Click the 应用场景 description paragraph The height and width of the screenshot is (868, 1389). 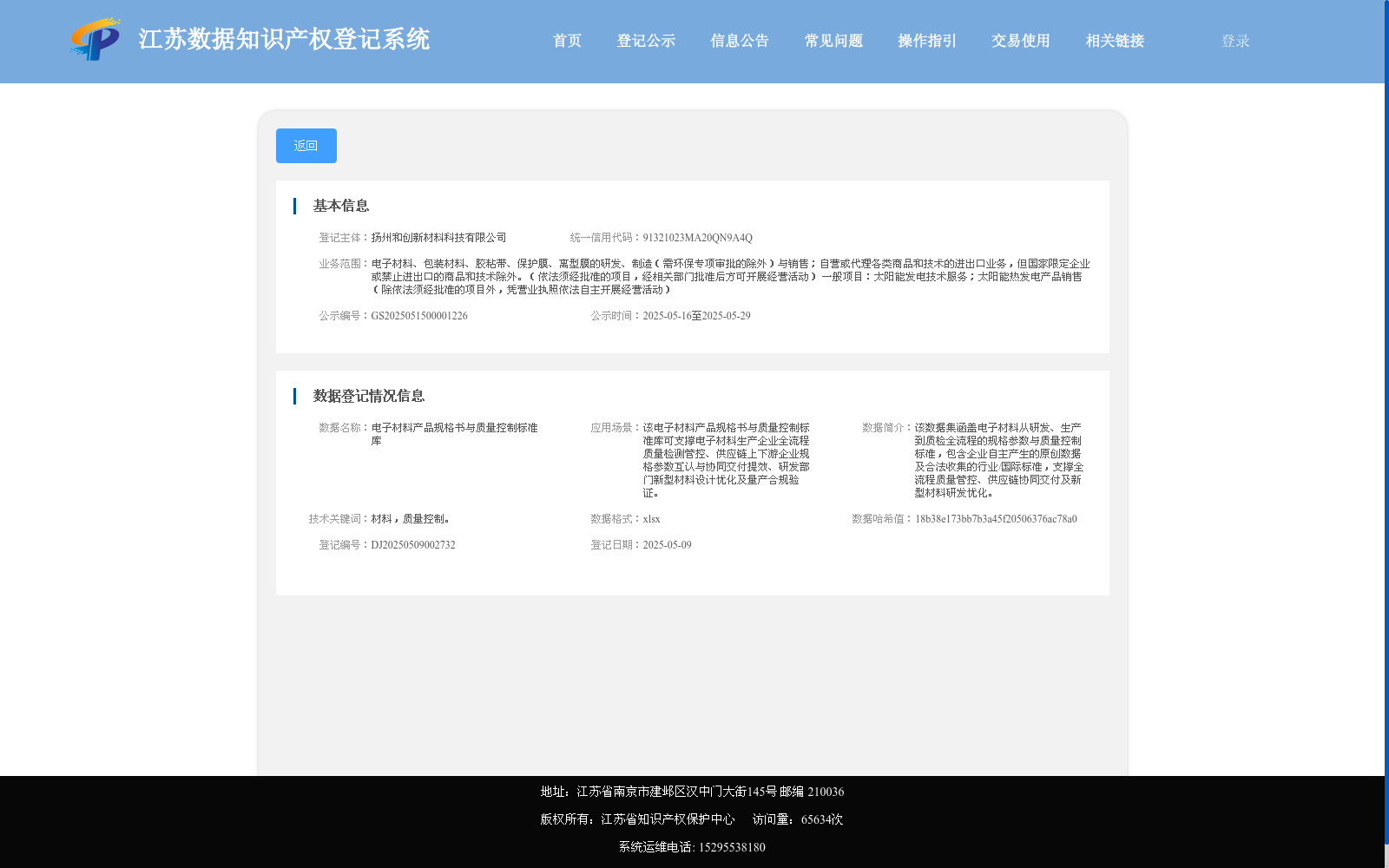(727, 460)
